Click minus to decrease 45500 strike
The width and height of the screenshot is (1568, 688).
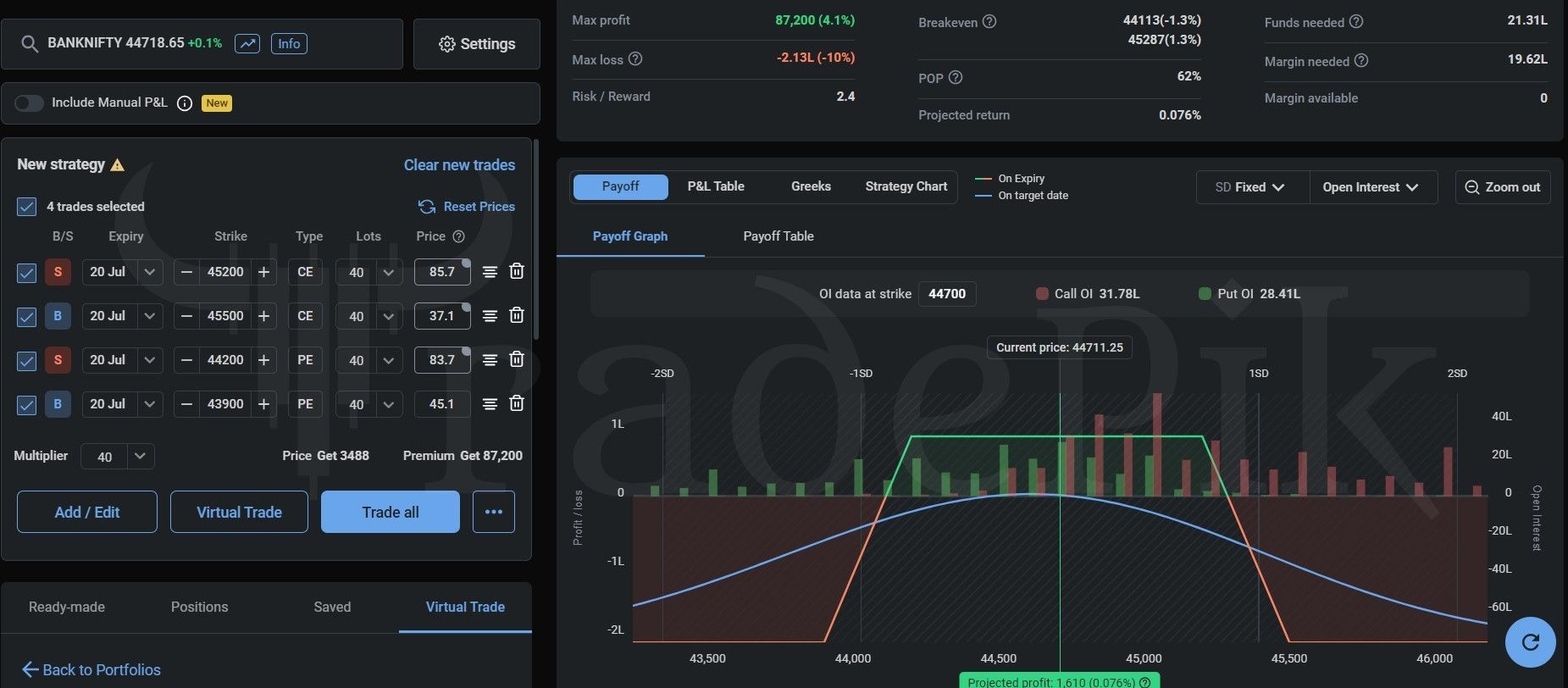(187, 316)
